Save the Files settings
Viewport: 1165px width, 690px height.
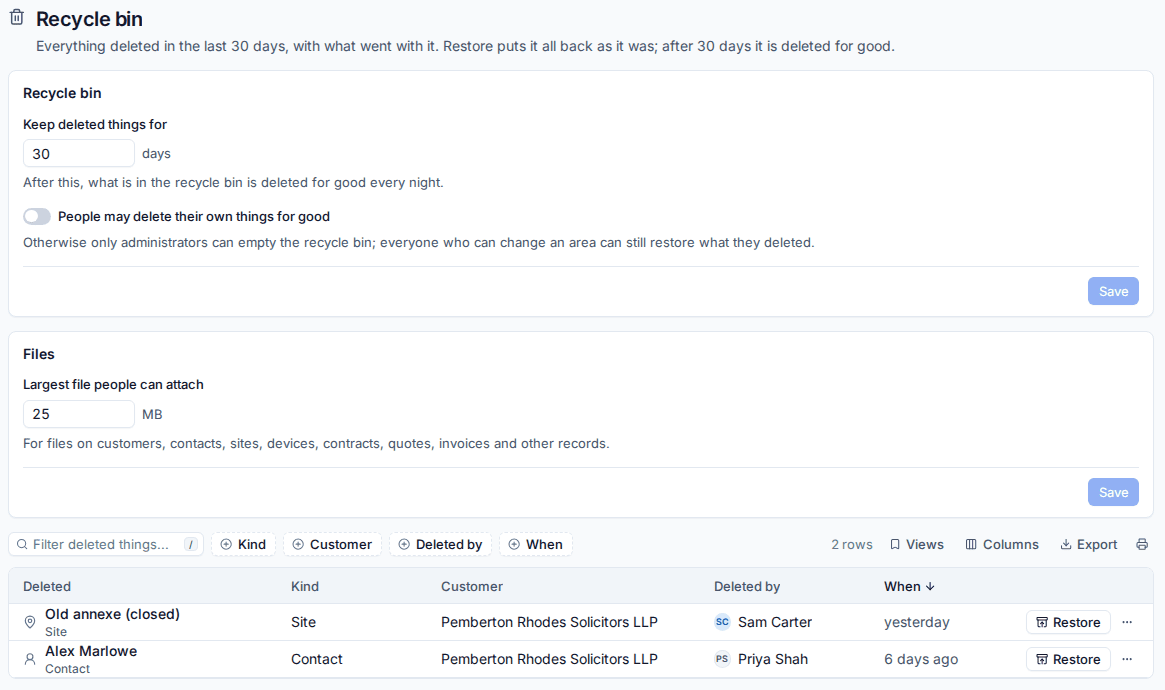point(1113,492)
